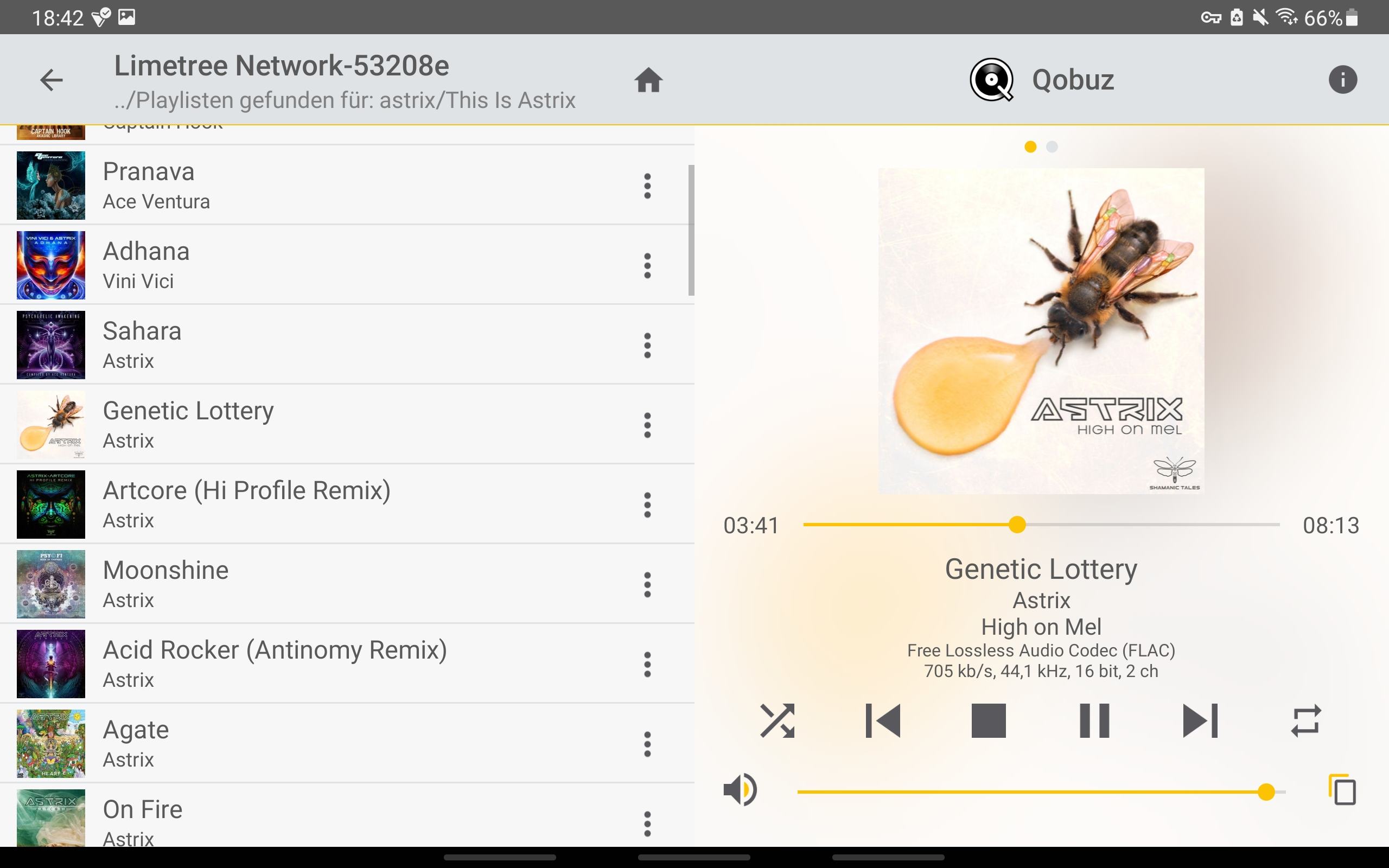Open the play queue copy icon
Image resolution: width=1389 pixels, height=868 pixels.
coord(1342,790)
